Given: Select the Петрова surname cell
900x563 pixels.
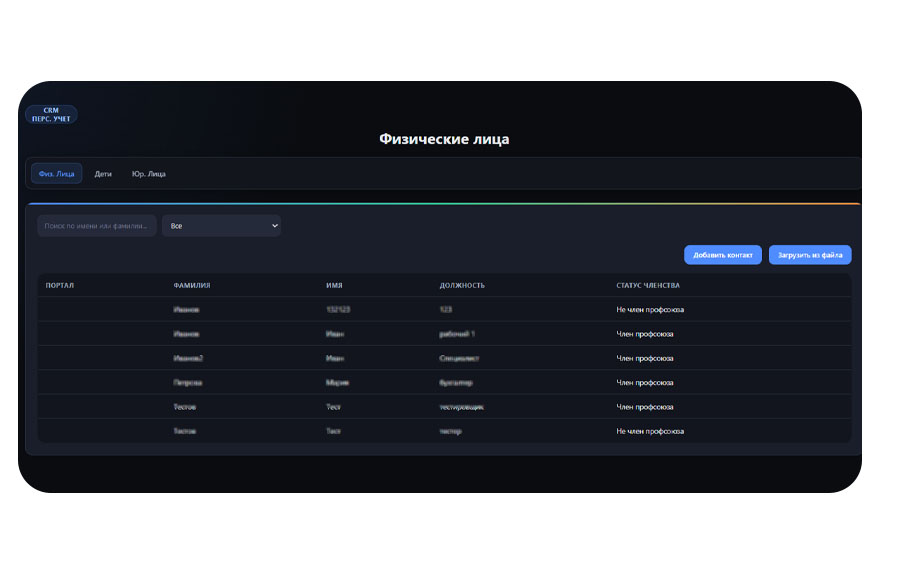Looking at the screenshot, I should point(188,383).
